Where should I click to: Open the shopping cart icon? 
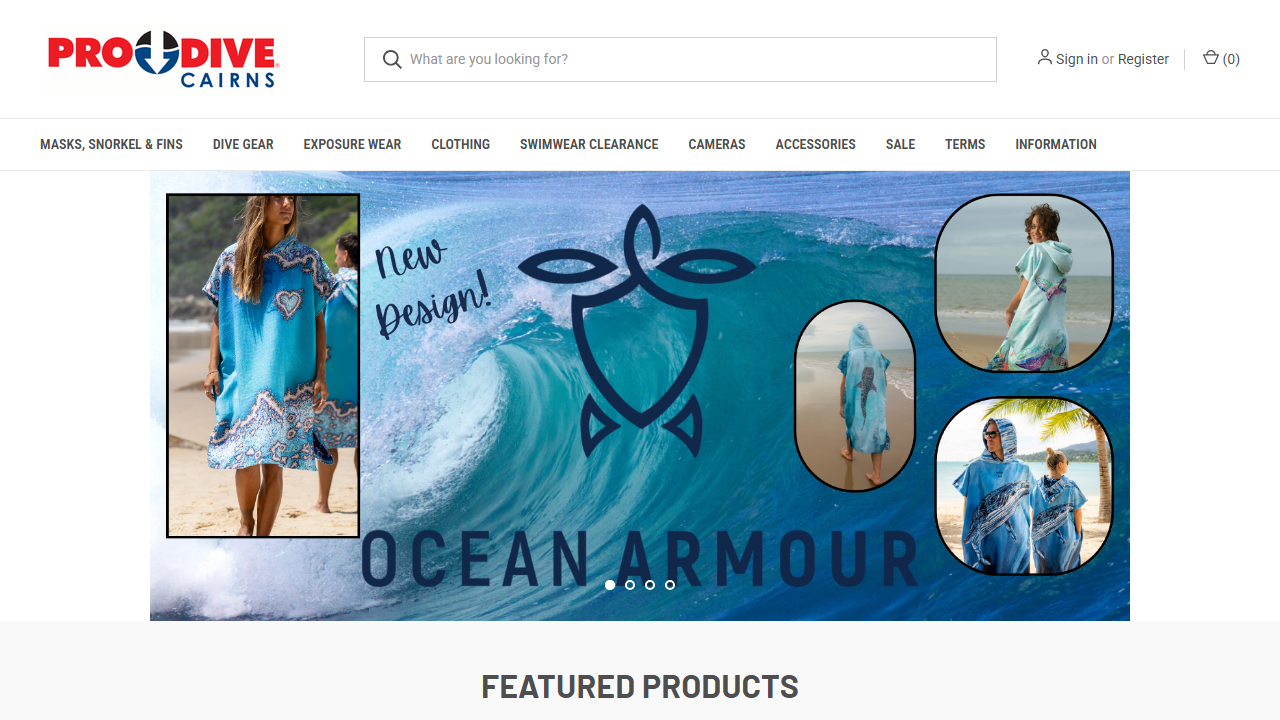click(x=1210, y=58)
